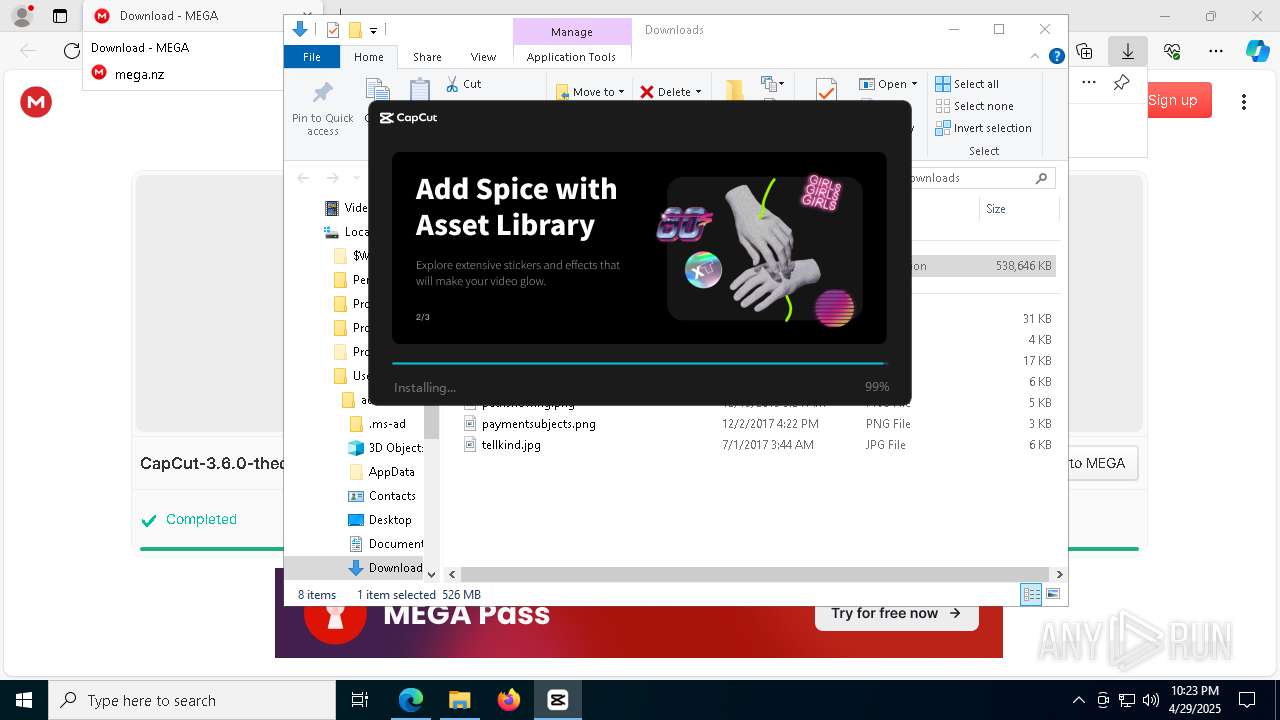The width and height of the screenshot is (1280, 720).
Task: Launch the Copilot icon in Edge
Action: (1257, 51)
